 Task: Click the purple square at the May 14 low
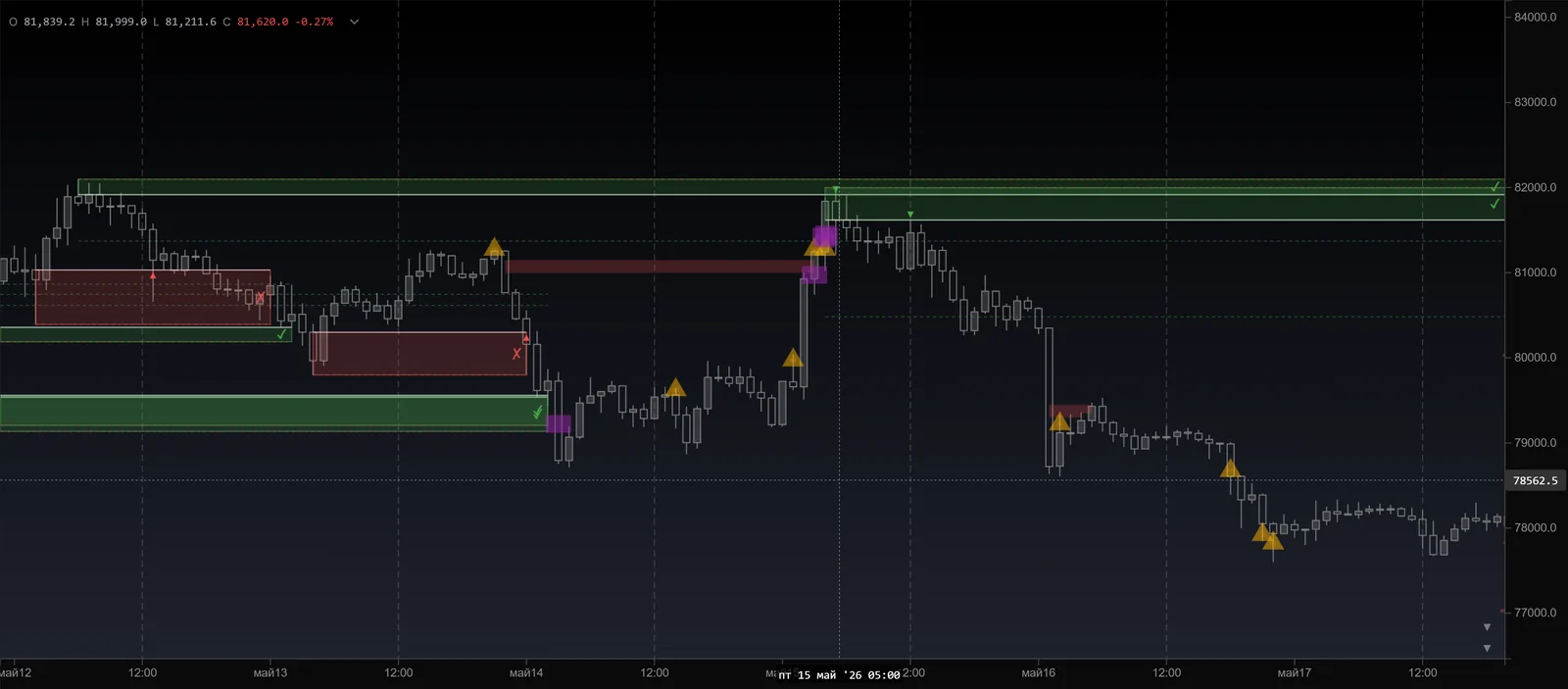(559, 424)
